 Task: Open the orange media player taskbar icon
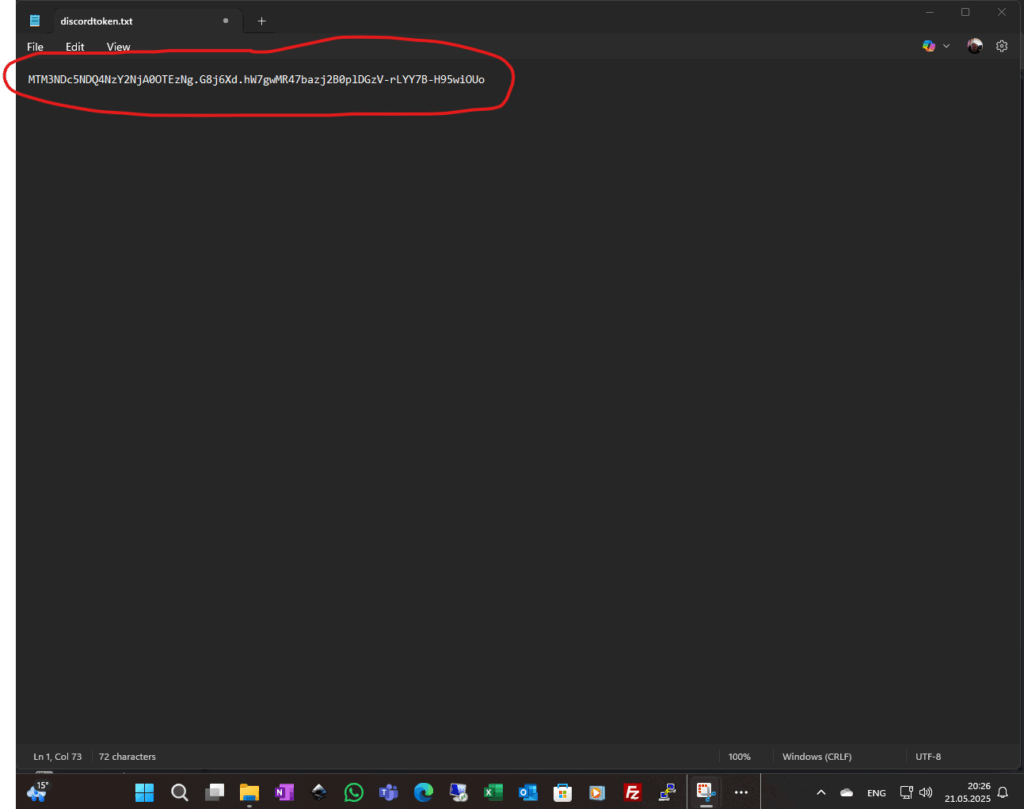597,793
